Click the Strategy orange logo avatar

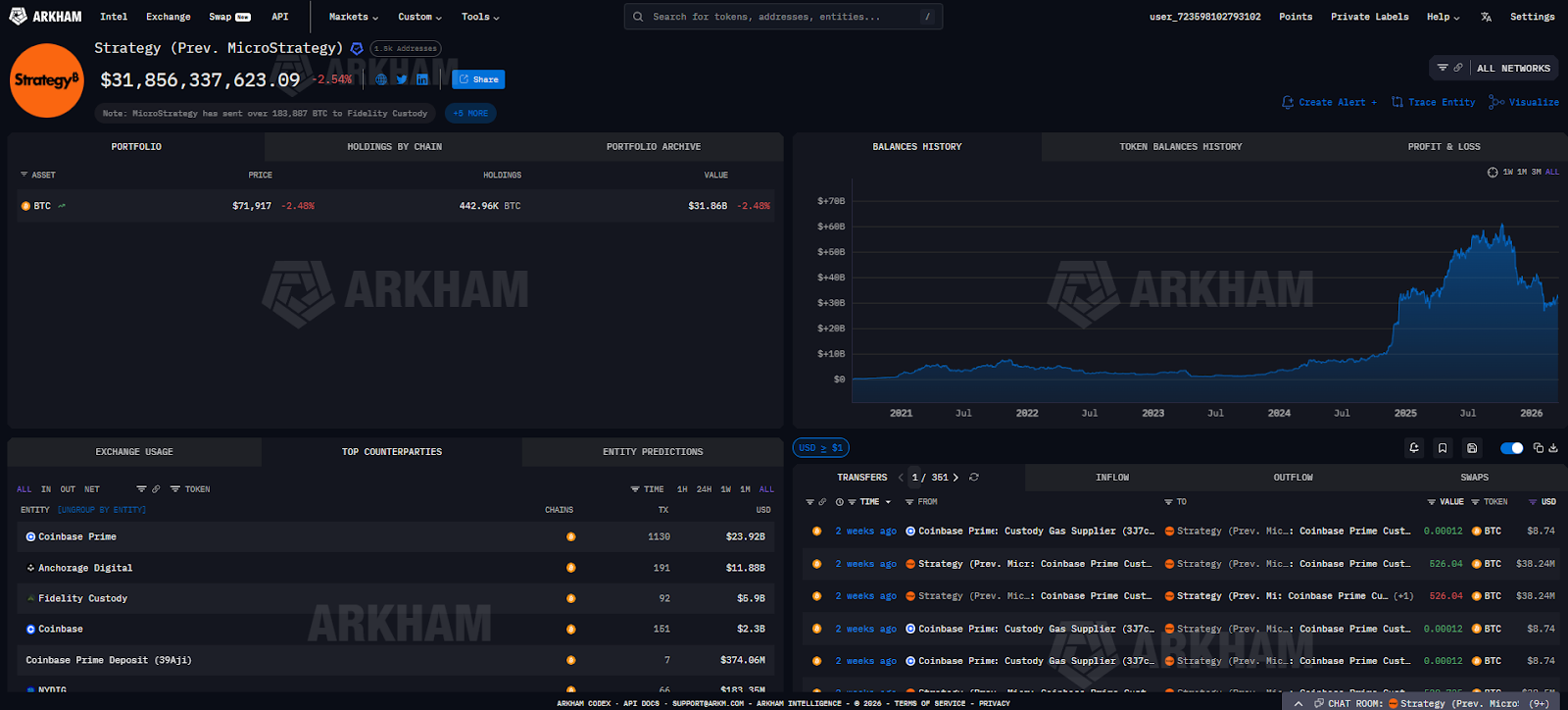[46, 80]
